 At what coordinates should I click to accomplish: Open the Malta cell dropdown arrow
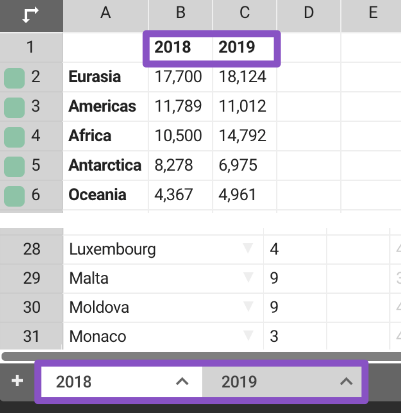(248, 277)
